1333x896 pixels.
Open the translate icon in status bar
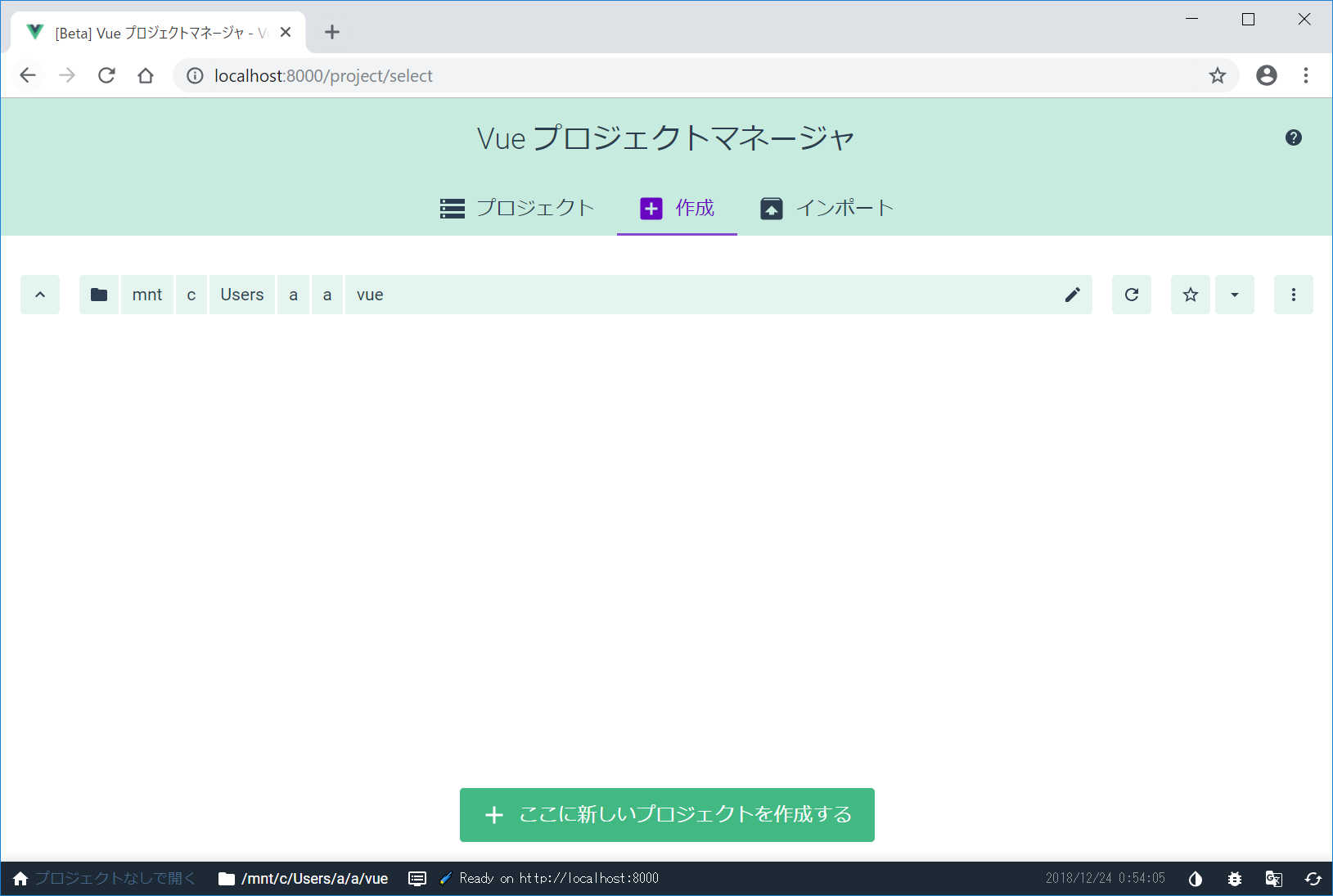[1273, 879]
